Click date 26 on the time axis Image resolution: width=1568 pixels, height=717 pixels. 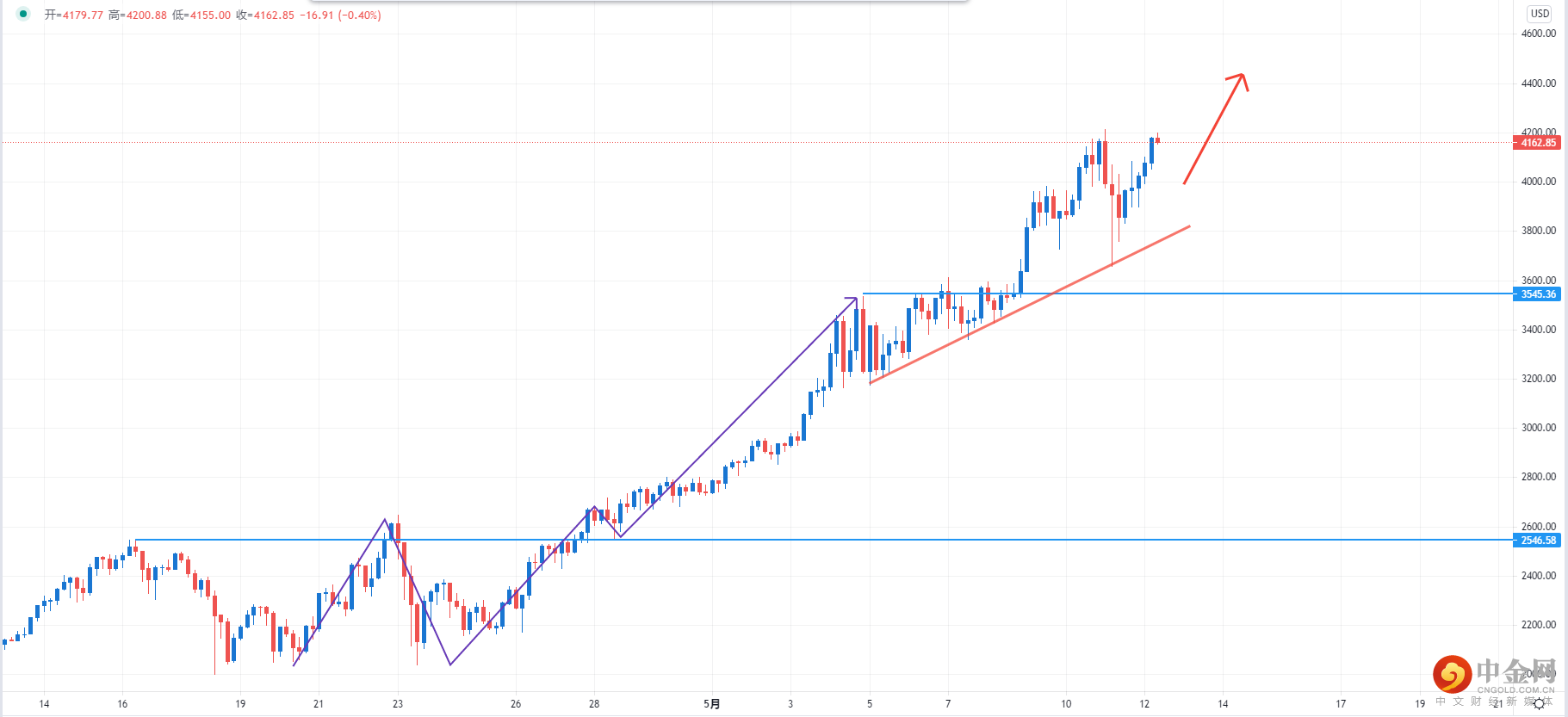click(515, 704)
